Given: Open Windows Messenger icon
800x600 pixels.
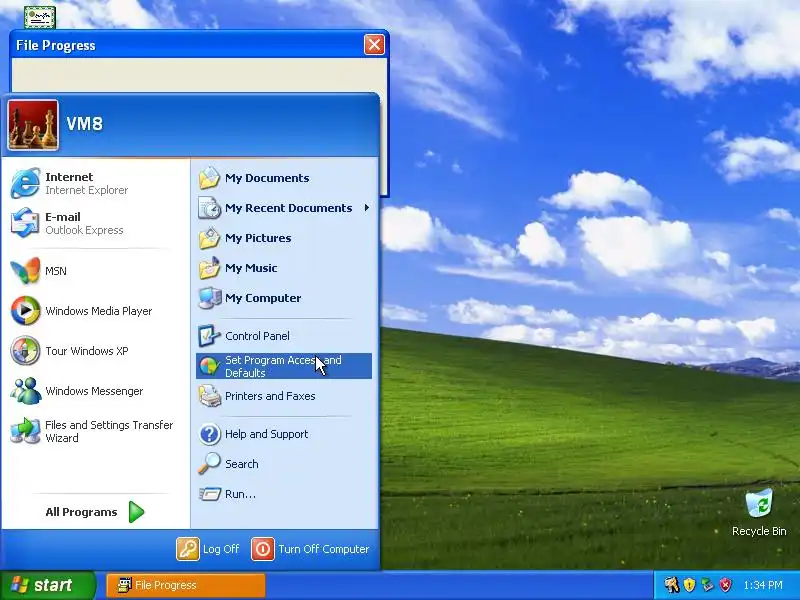Looking at the screenshot, I should (25, 391).
